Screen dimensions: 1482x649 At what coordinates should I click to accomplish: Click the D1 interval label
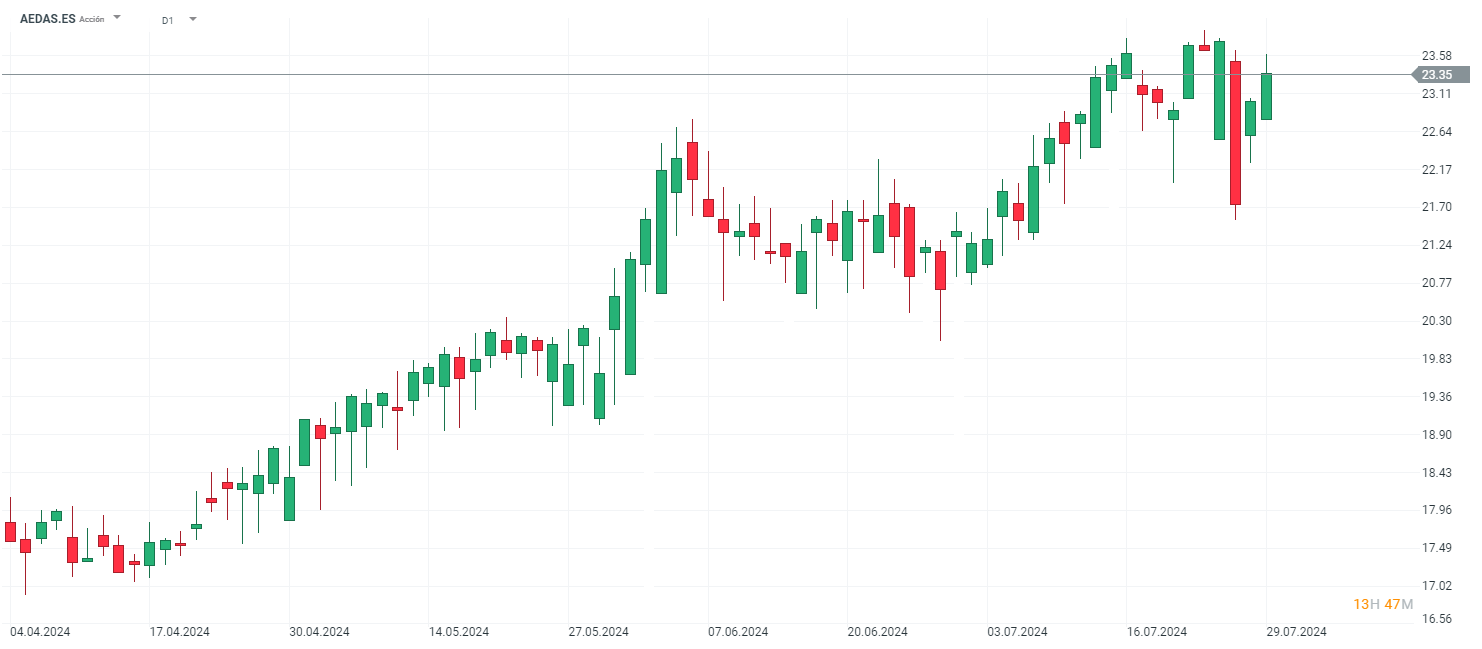tap(167, 19)
